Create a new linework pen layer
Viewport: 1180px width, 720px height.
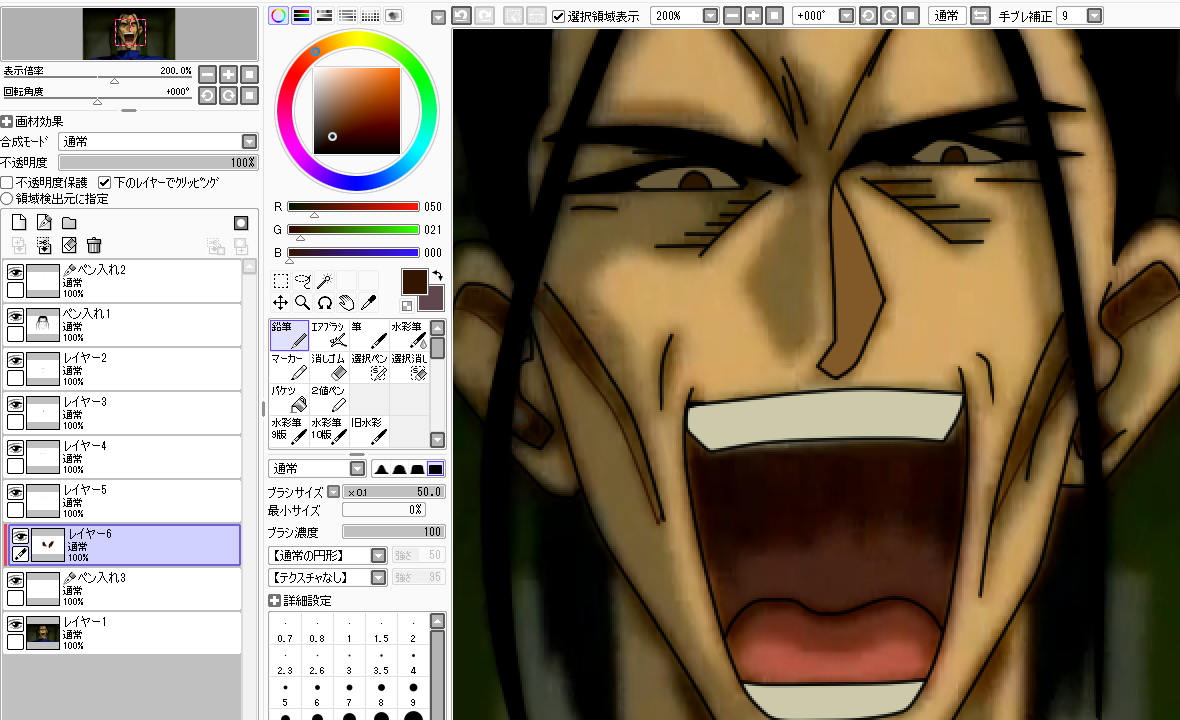[44, 222]
